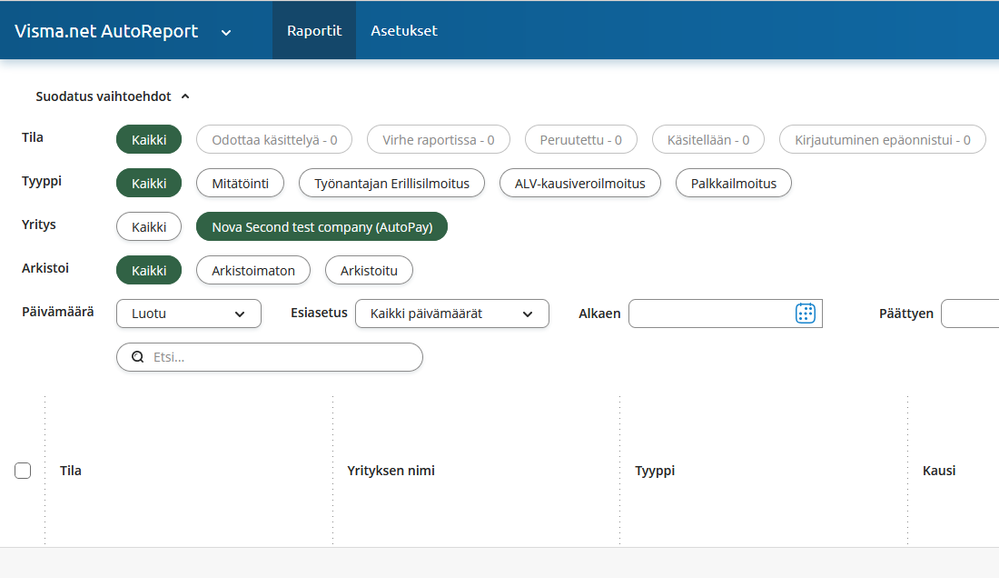Image resolution: width=999 pixels, height=578 pixels.
Task: Click the Nova Second test company chip
Action: coord(322,227)
